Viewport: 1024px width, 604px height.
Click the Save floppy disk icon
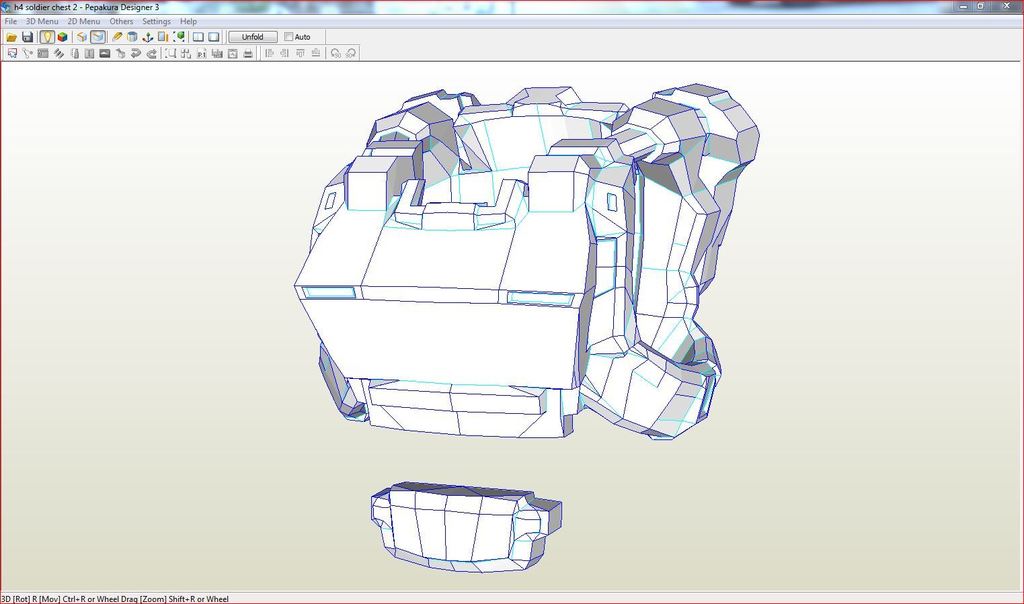[x=27, y=37]
